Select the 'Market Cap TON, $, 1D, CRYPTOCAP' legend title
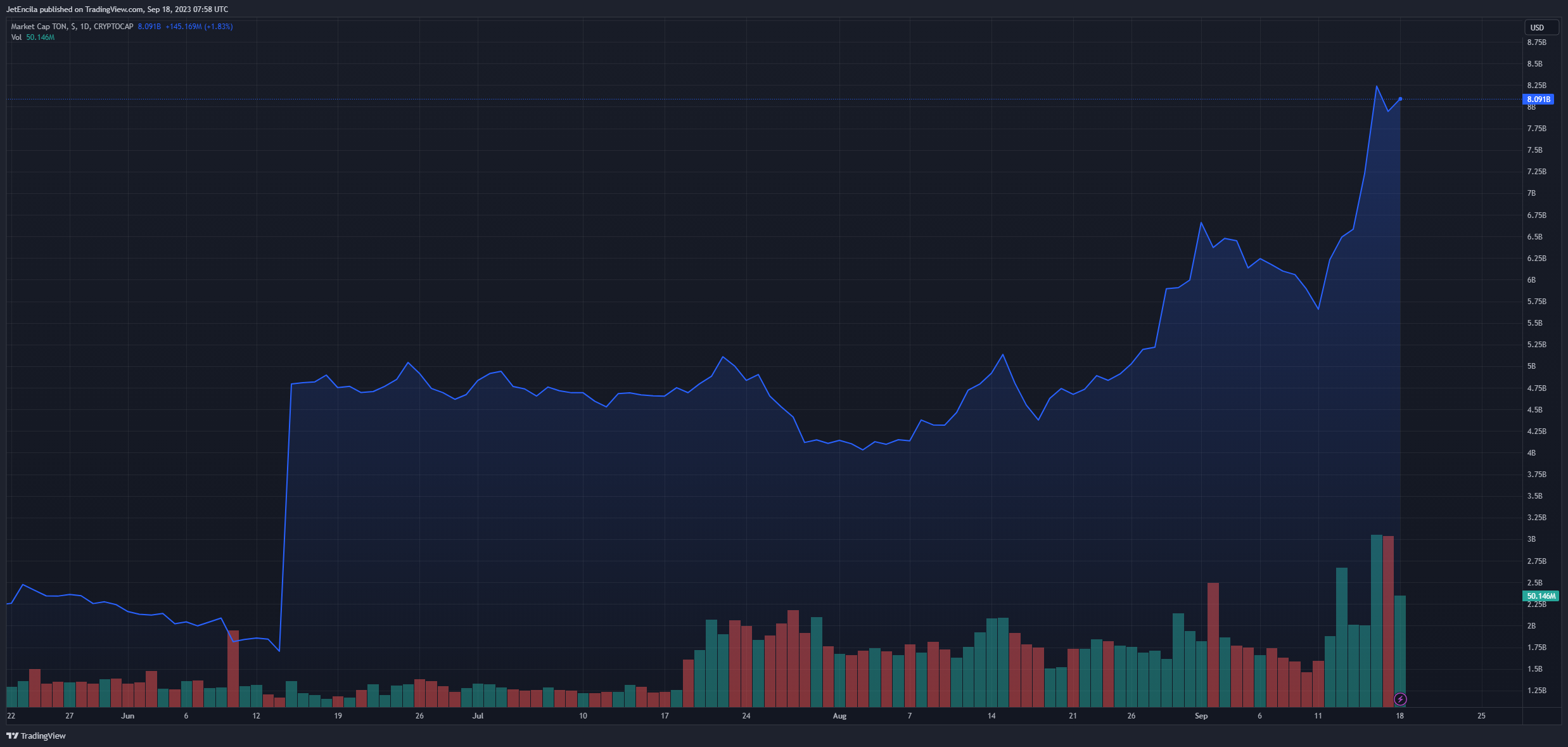Image resolution: width=1568 pixels, height=747 pixels. [72, 27]
